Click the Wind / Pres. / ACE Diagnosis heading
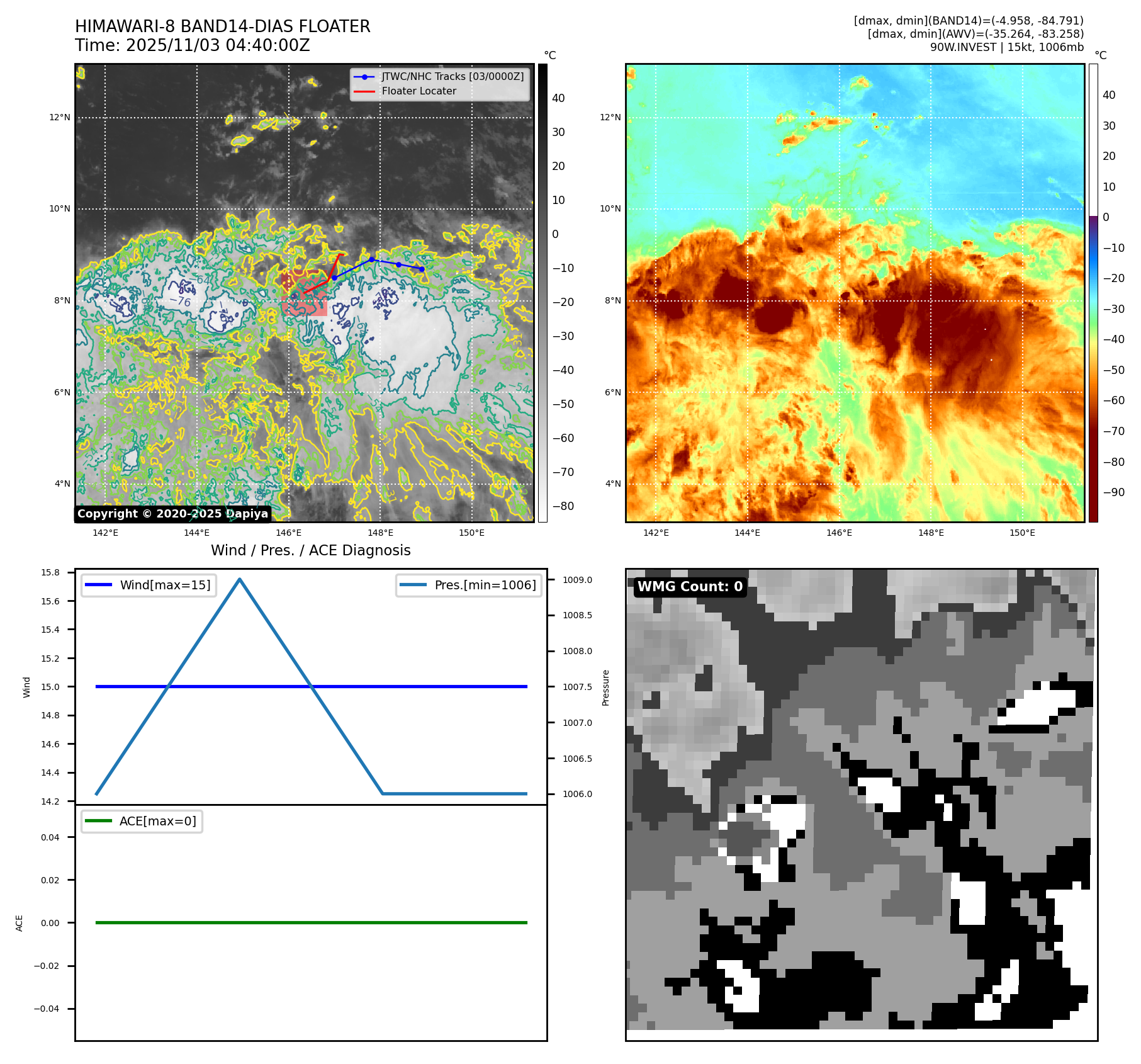Screen dimensions: 1141x1064 310,550
